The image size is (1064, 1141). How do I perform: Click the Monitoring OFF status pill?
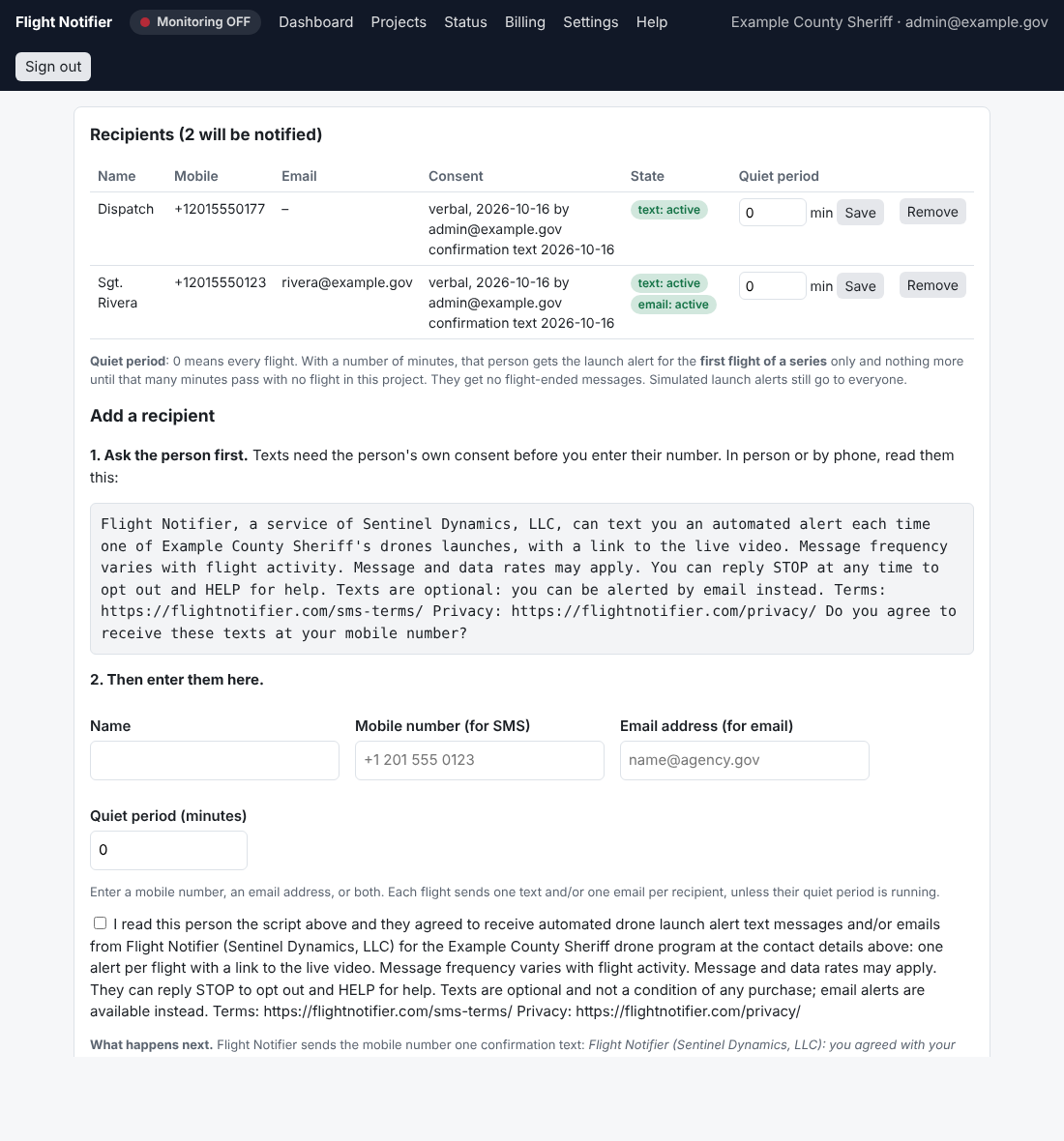195,22
